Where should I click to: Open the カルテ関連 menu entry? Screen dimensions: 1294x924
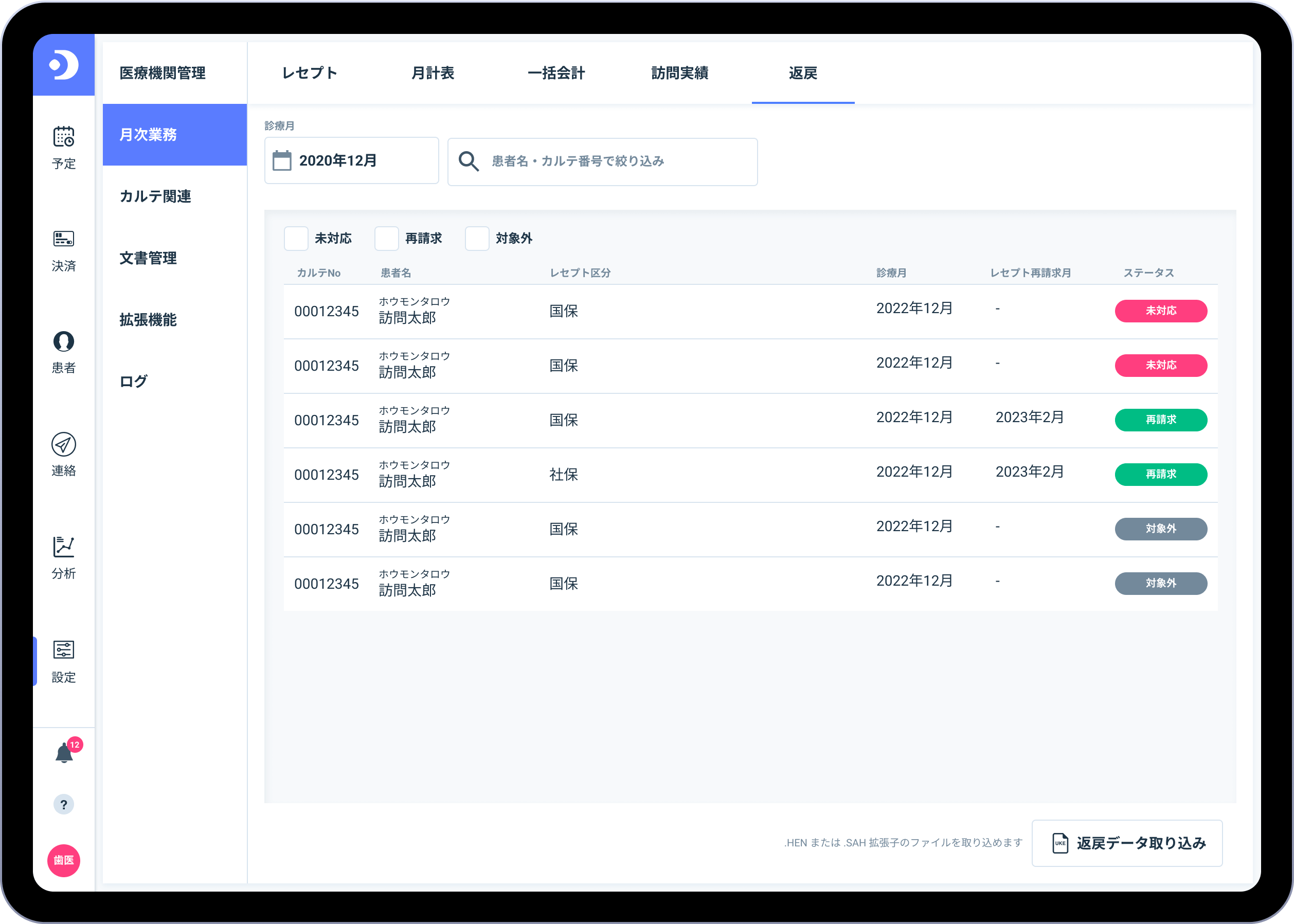point(155,196)
